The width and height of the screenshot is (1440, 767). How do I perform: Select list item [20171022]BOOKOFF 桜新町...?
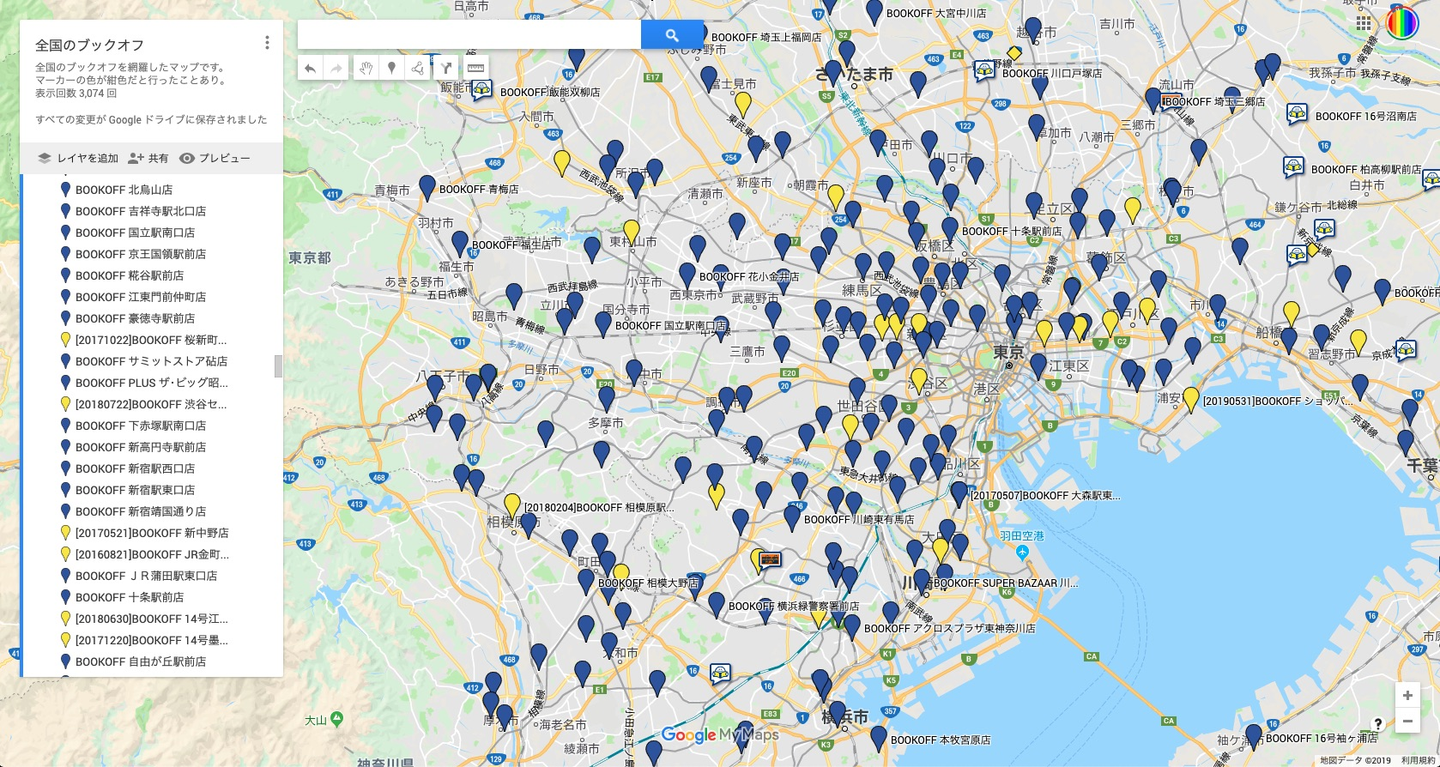pyautogui.click(x=152, y=340)
